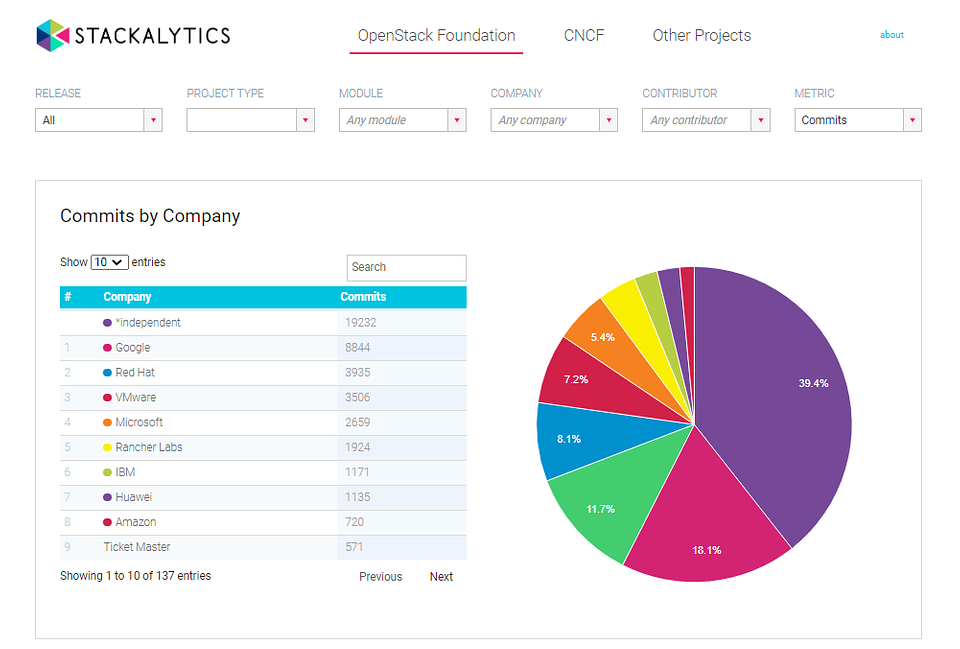Screen dimensions: 960x649
Task: Open the Company dropdown arrow
Action: pos(609,120)
